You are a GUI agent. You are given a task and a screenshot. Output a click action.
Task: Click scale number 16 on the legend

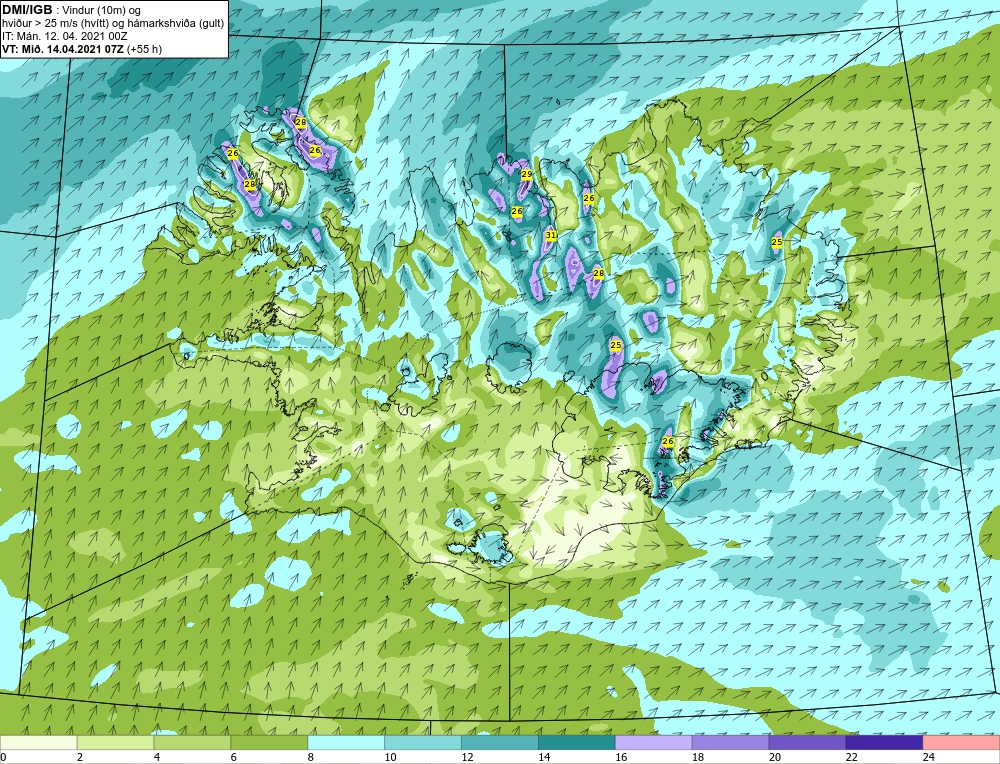point(621,757)
